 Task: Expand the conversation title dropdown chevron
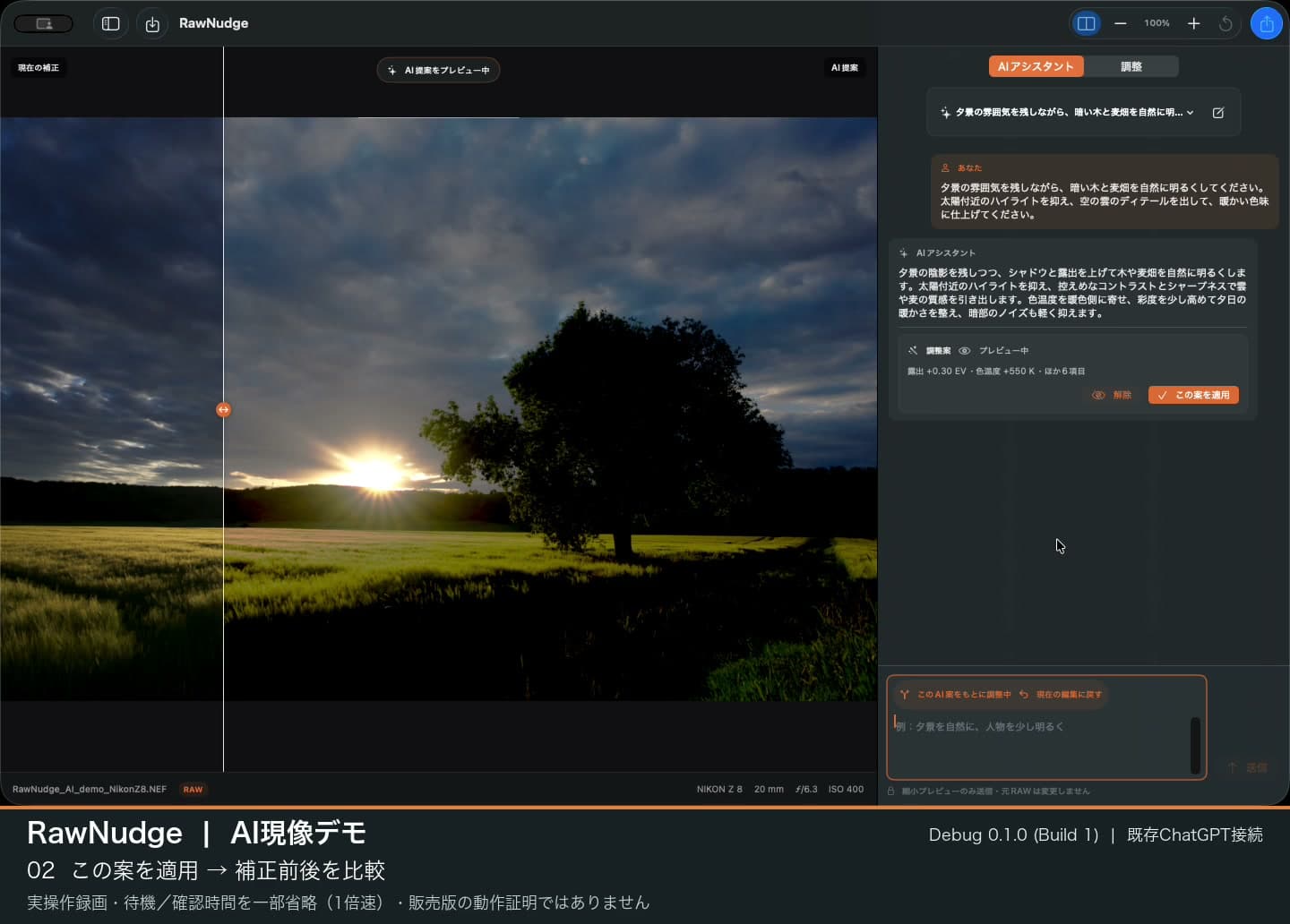(1191, 113)
